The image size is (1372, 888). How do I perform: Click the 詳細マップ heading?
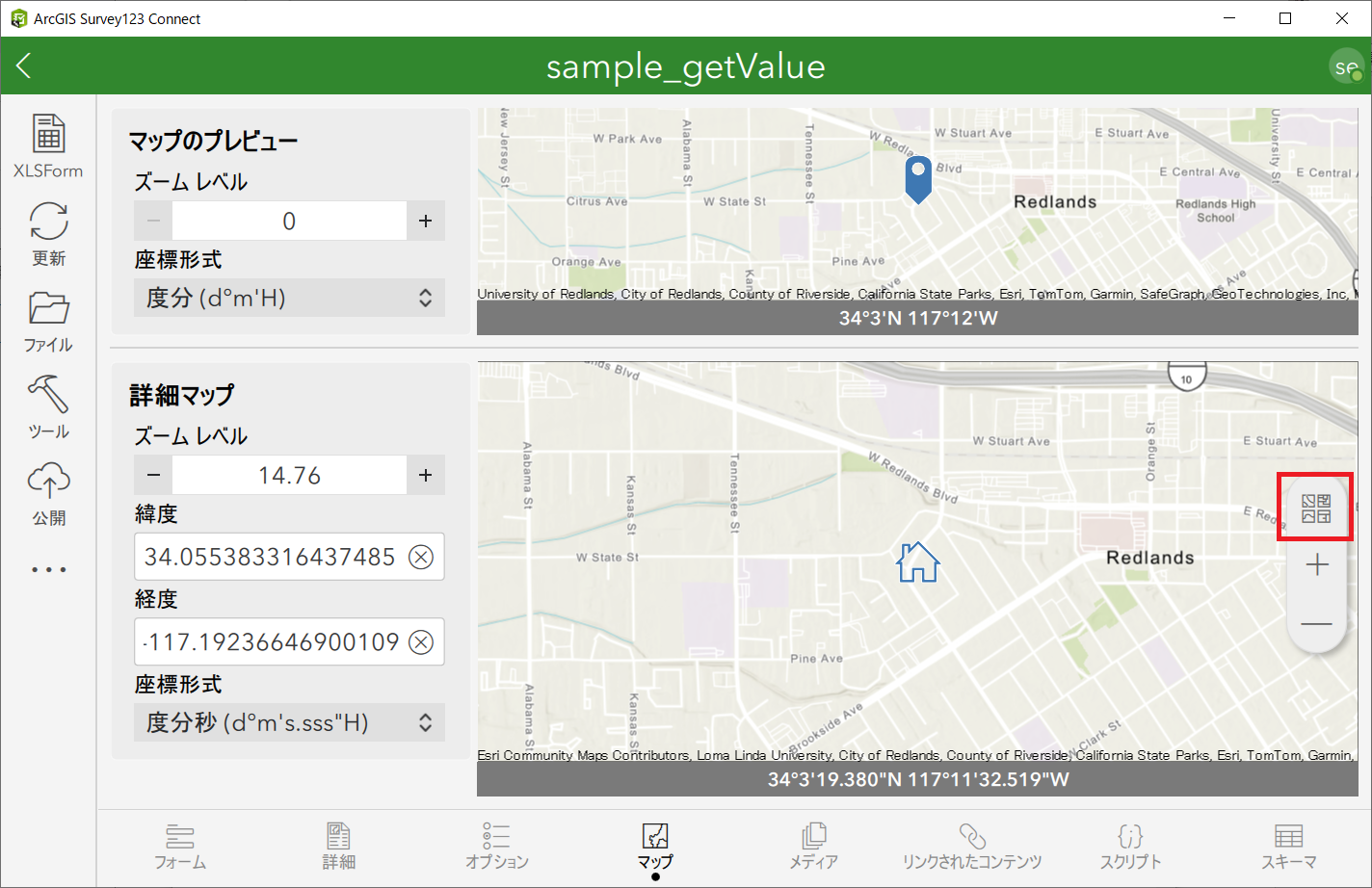tap(182, 395)
